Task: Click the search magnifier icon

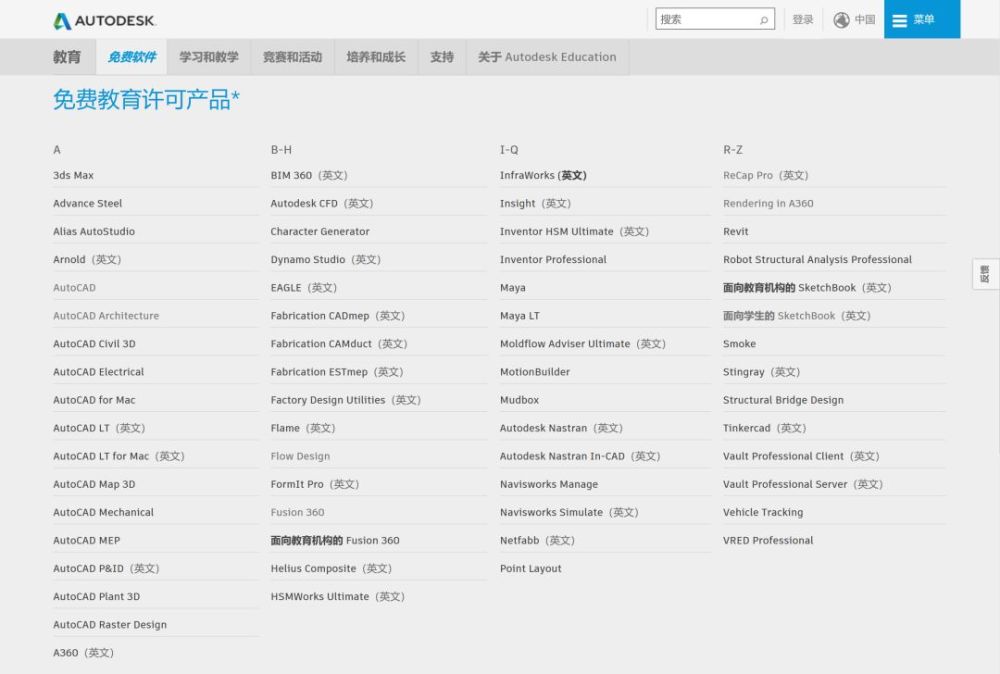Action: (763, 20)
